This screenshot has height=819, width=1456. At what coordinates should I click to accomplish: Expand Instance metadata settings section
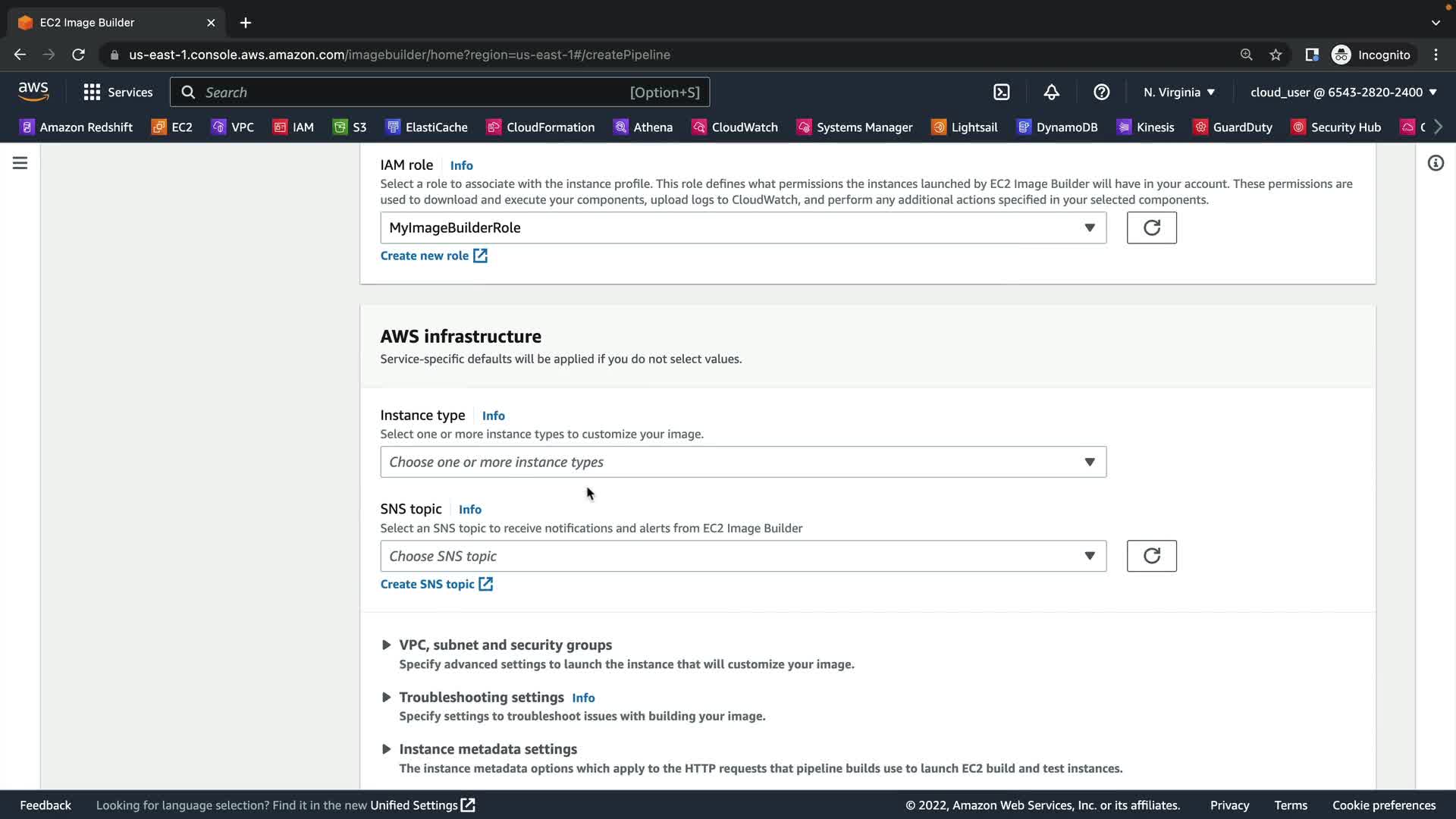[x=487, y=749]
